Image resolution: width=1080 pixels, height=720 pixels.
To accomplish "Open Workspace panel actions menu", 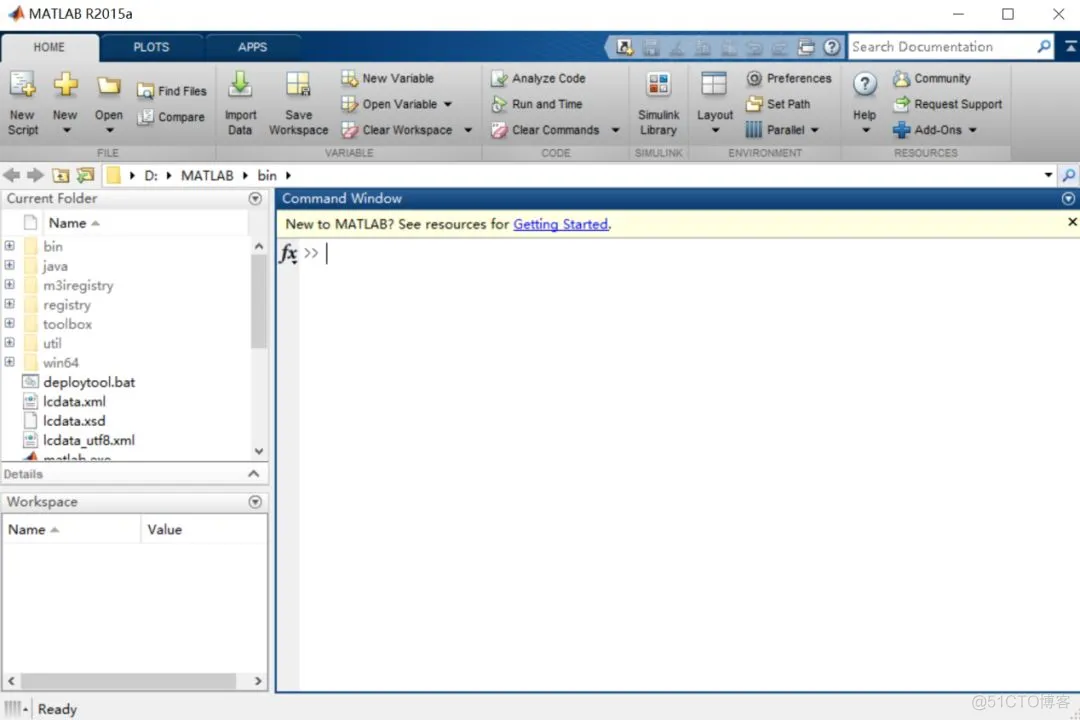I will coord(255,502).
